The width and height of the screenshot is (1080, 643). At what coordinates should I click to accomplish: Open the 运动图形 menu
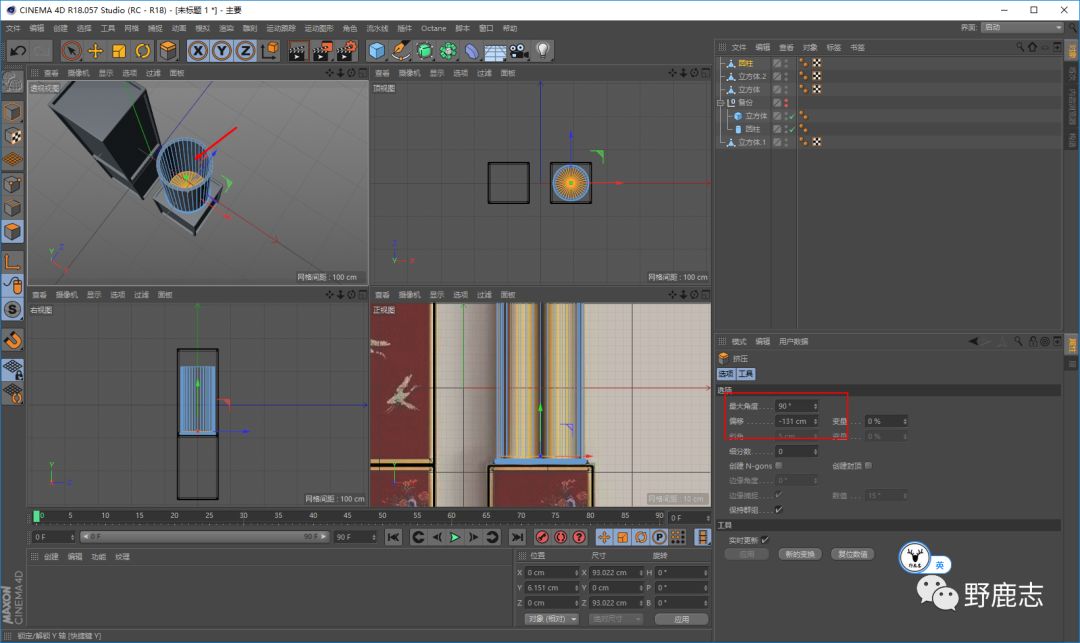(x=320, y=28)
